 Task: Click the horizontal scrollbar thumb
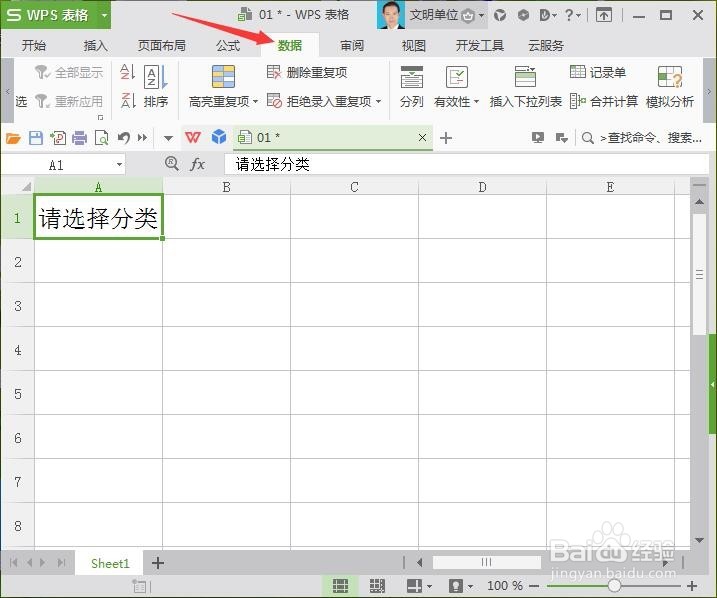point(487,562)
